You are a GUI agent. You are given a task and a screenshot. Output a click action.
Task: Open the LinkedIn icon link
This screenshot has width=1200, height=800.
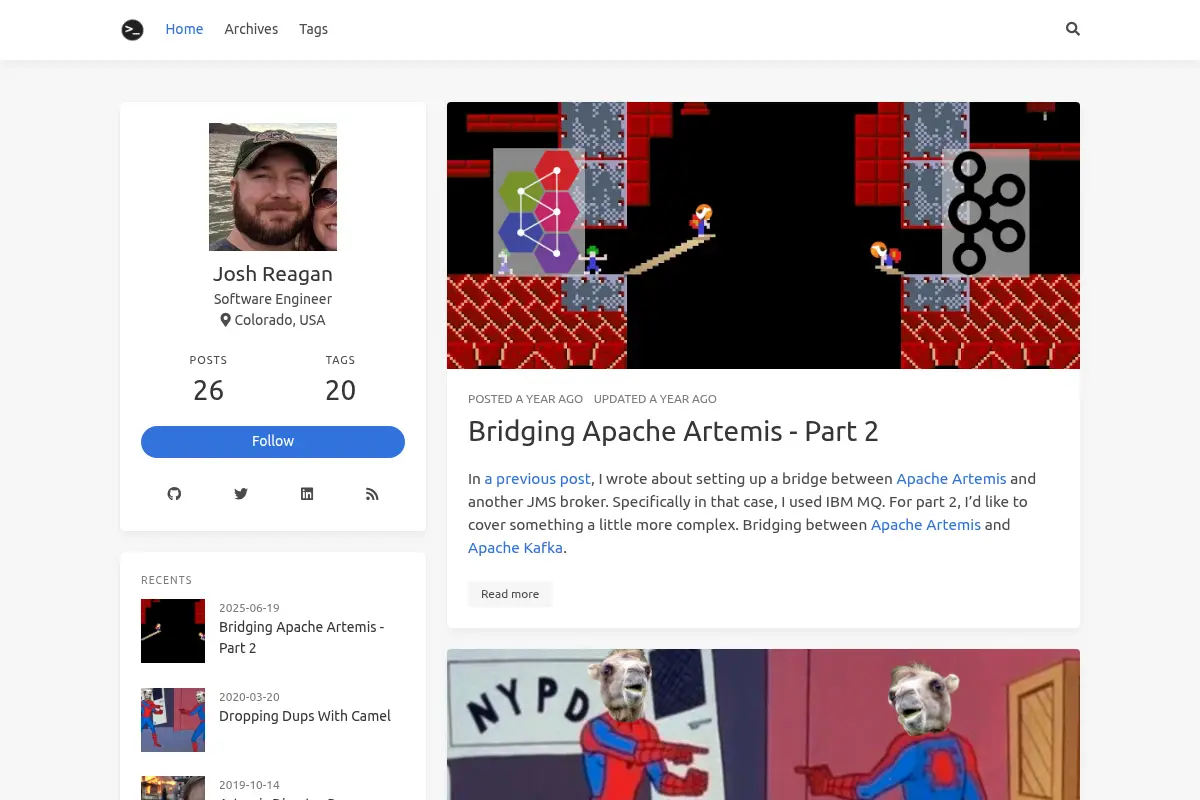(307, 494)
